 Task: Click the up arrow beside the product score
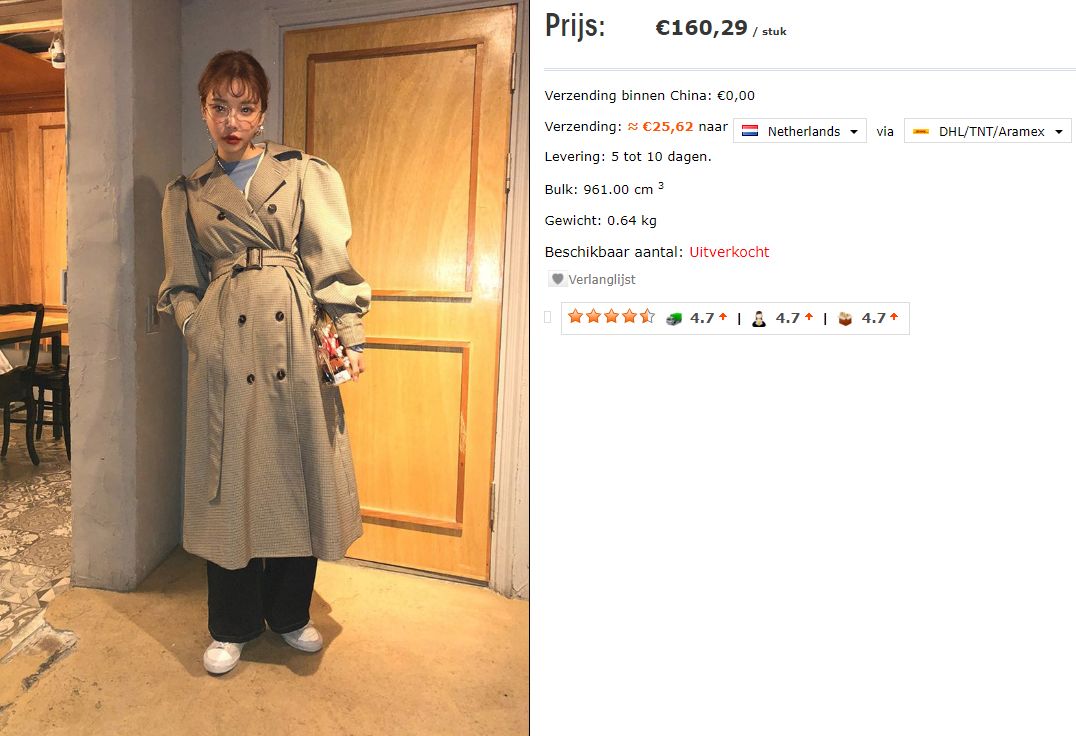tap(893, 316)
